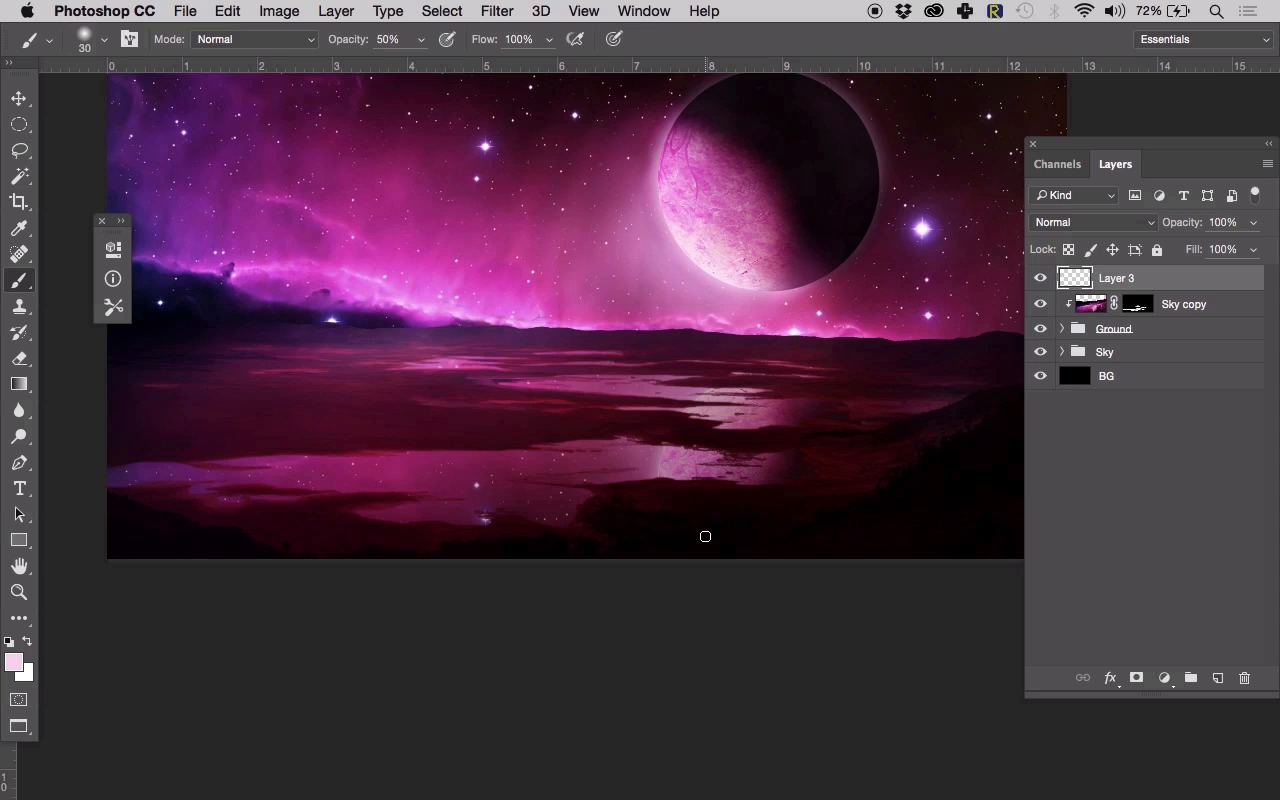The height and width of the screenshot is (800, 1280).
Task: Select the Path Selection tool
Action: pyautogui.click(x=19, y=514)
